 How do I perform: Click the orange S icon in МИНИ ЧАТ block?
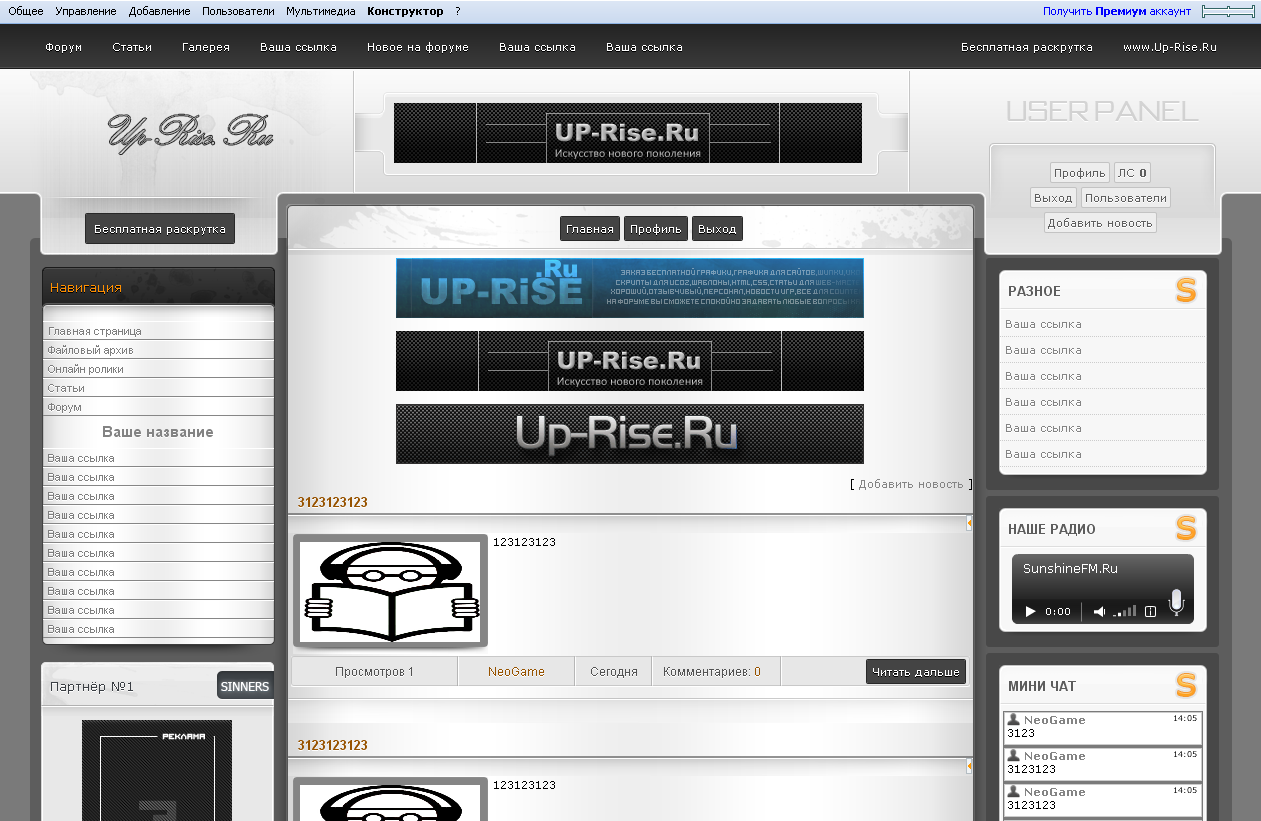[x=1185, y=685]
